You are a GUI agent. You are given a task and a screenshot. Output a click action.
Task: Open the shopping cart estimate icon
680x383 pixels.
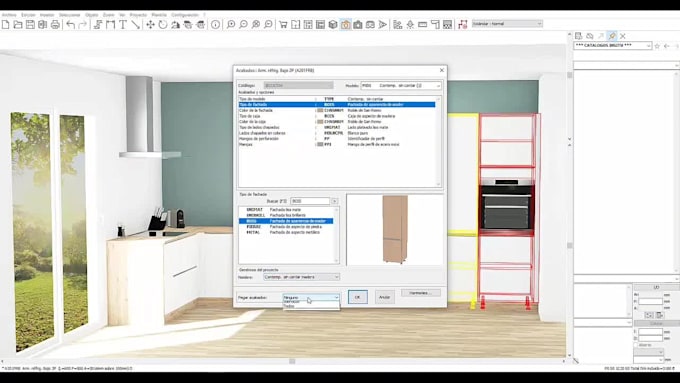tap(283, 25)
